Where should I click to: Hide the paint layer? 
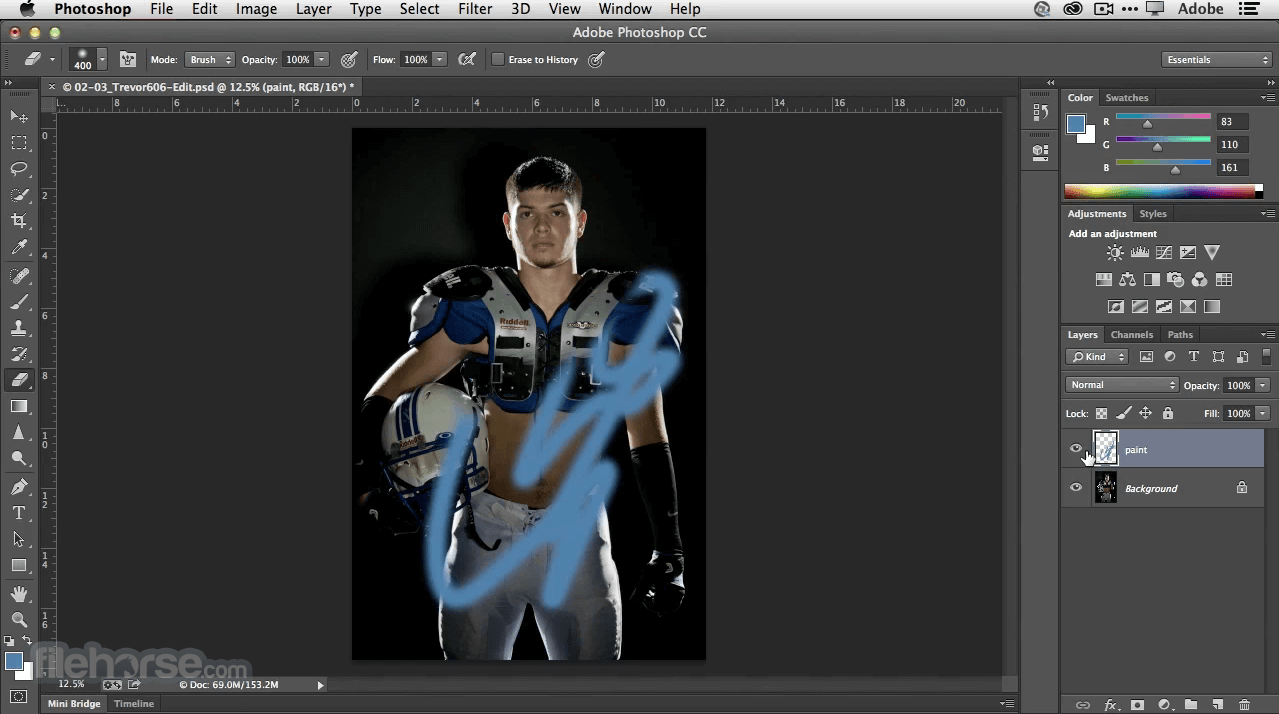[1076, 449]
